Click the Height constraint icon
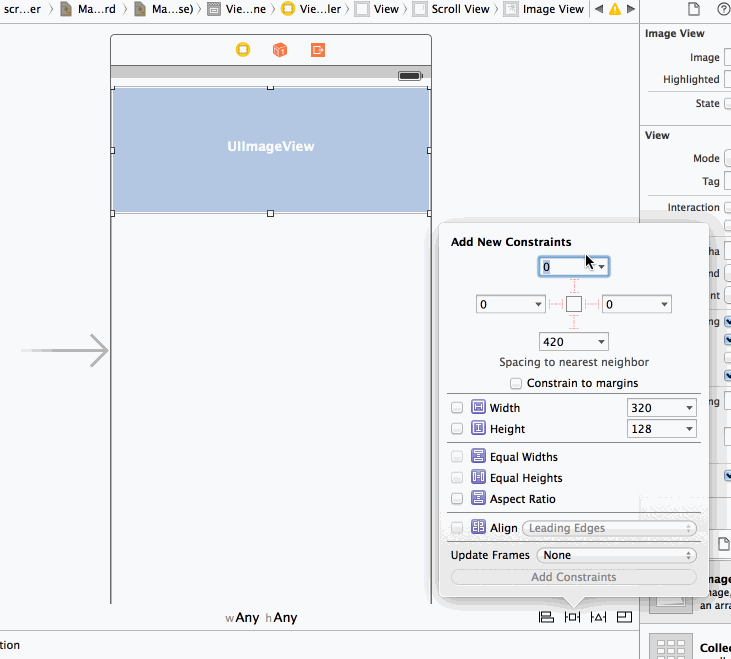This screenshot has width=731, height=659. pos(478,428)
